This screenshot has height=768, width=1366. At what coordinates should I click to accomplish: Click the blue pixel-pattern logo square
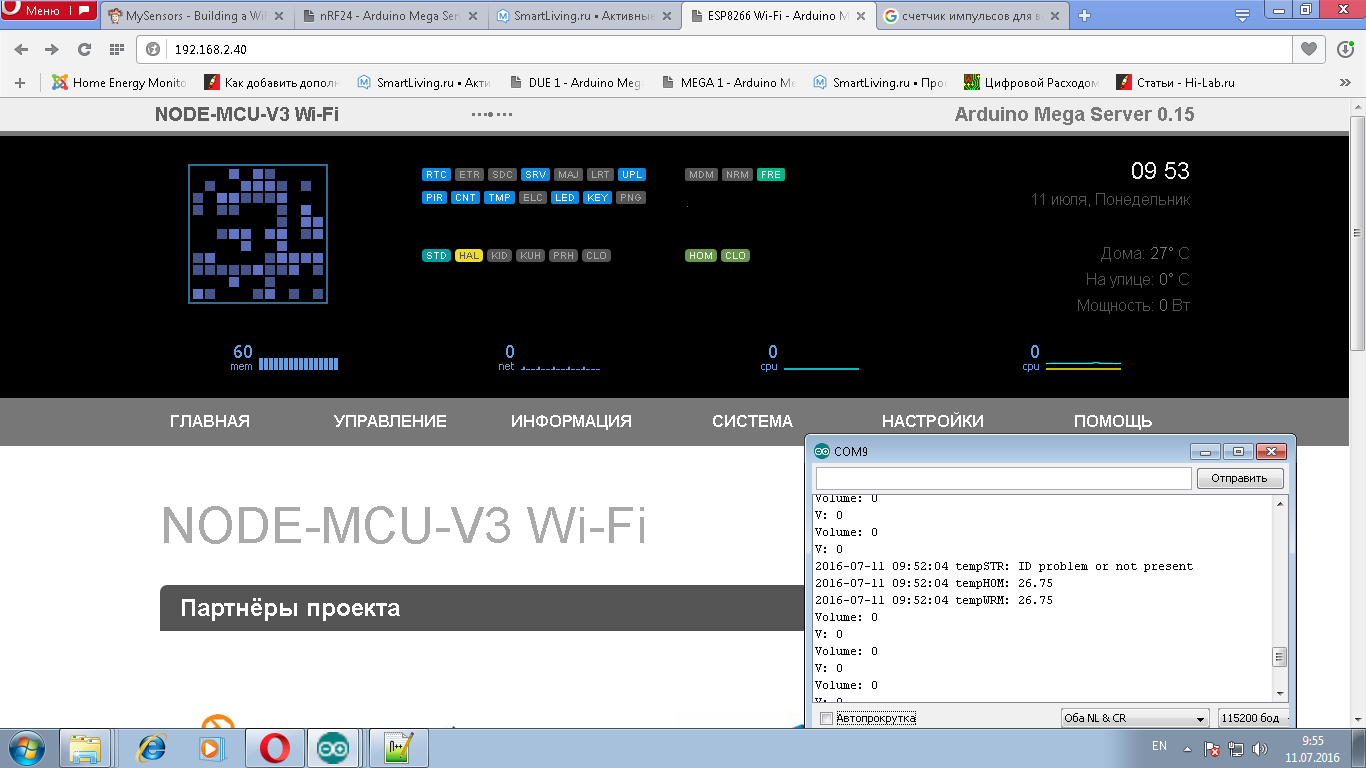click(x=258, y=234)
